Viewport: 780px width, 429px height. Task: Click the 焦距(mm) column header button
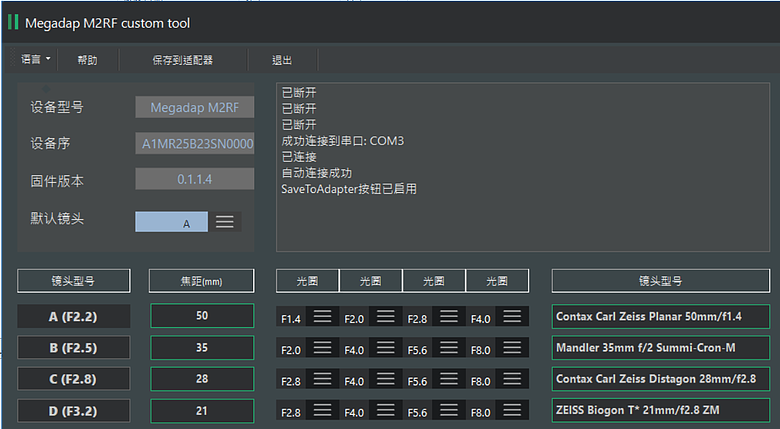[201, 281]
